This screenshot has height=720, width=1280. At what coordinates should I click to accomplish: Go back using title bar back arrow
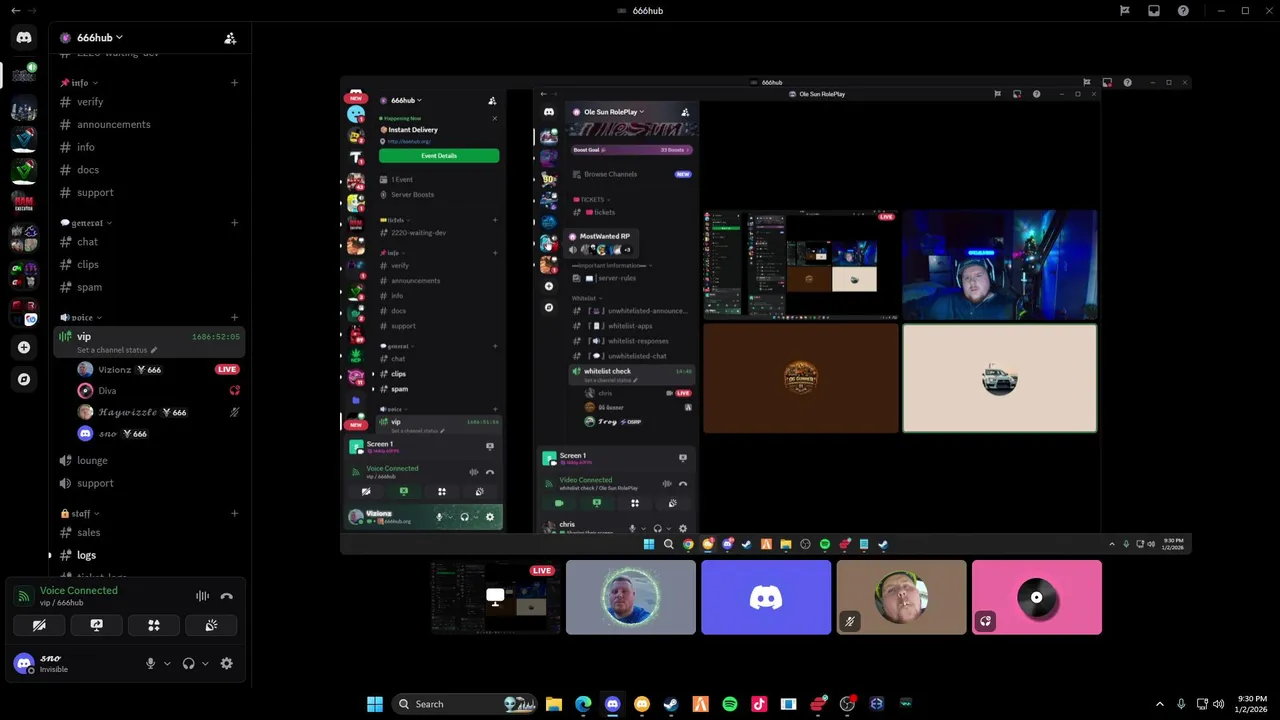pyautogui.click(x=15, y=11)
